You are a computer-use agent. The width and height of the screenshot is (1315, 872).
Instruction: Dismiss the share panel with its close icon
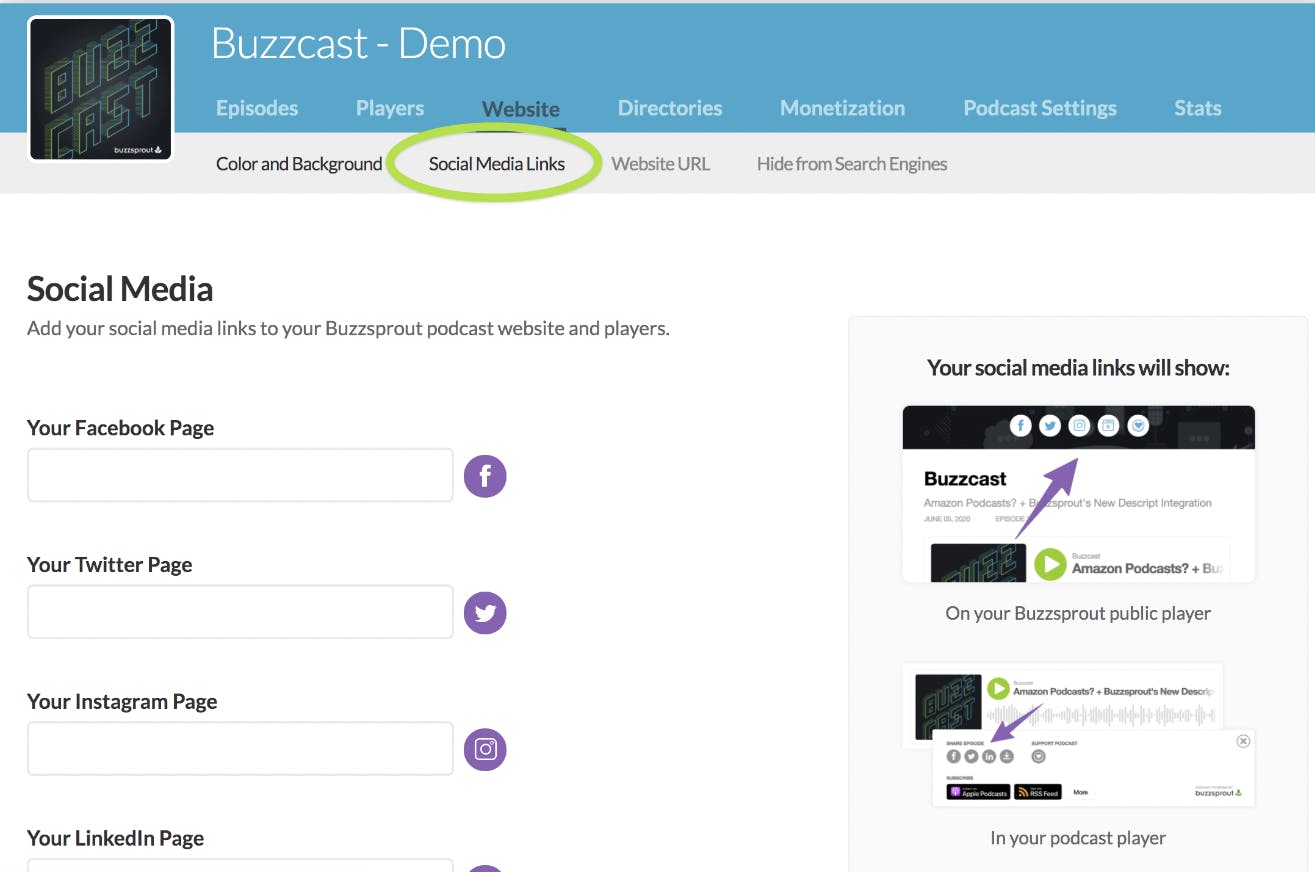click(1243, 740)
